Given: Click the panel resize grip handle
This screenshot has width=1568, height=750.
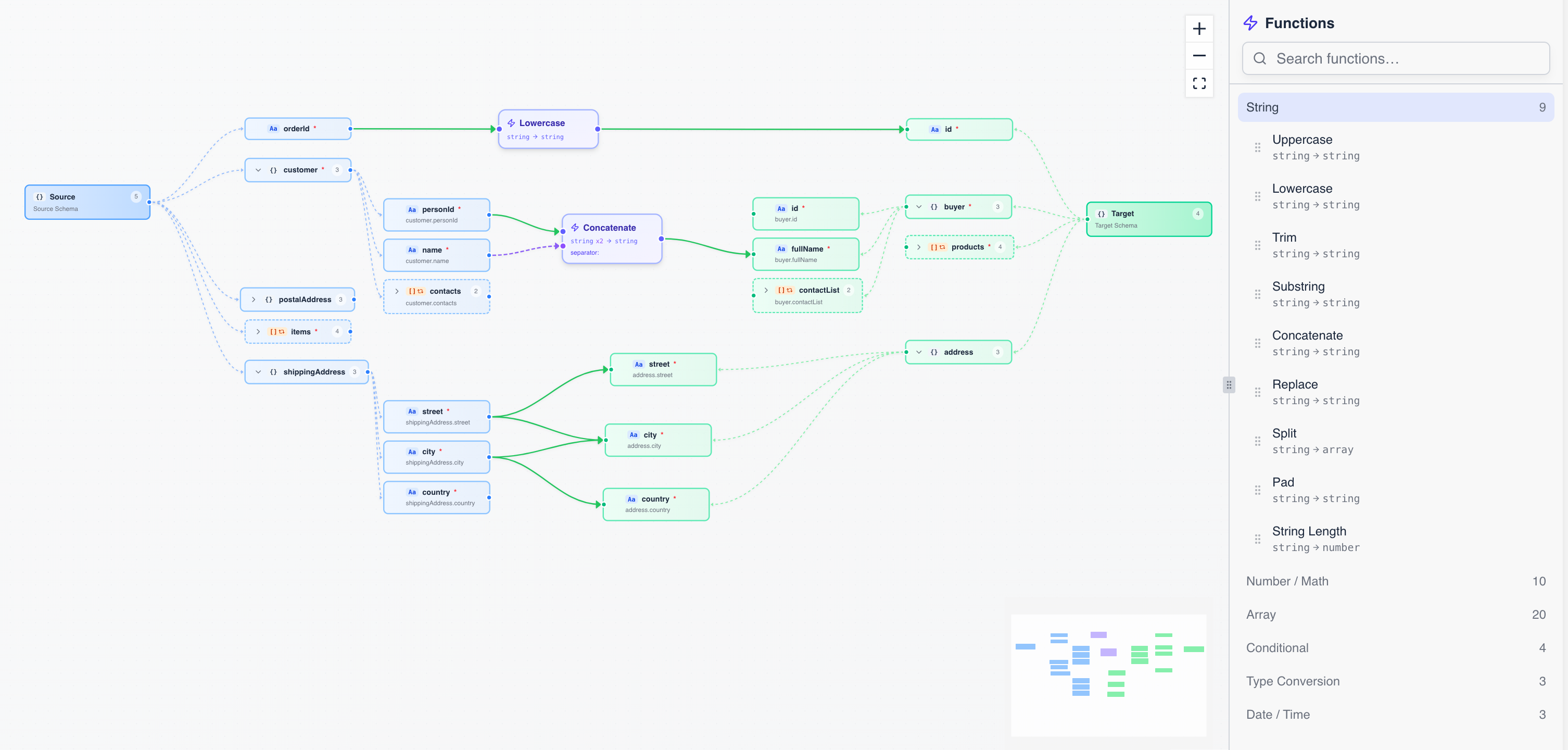Looking at the screenshot, I should click(1229, 385).
